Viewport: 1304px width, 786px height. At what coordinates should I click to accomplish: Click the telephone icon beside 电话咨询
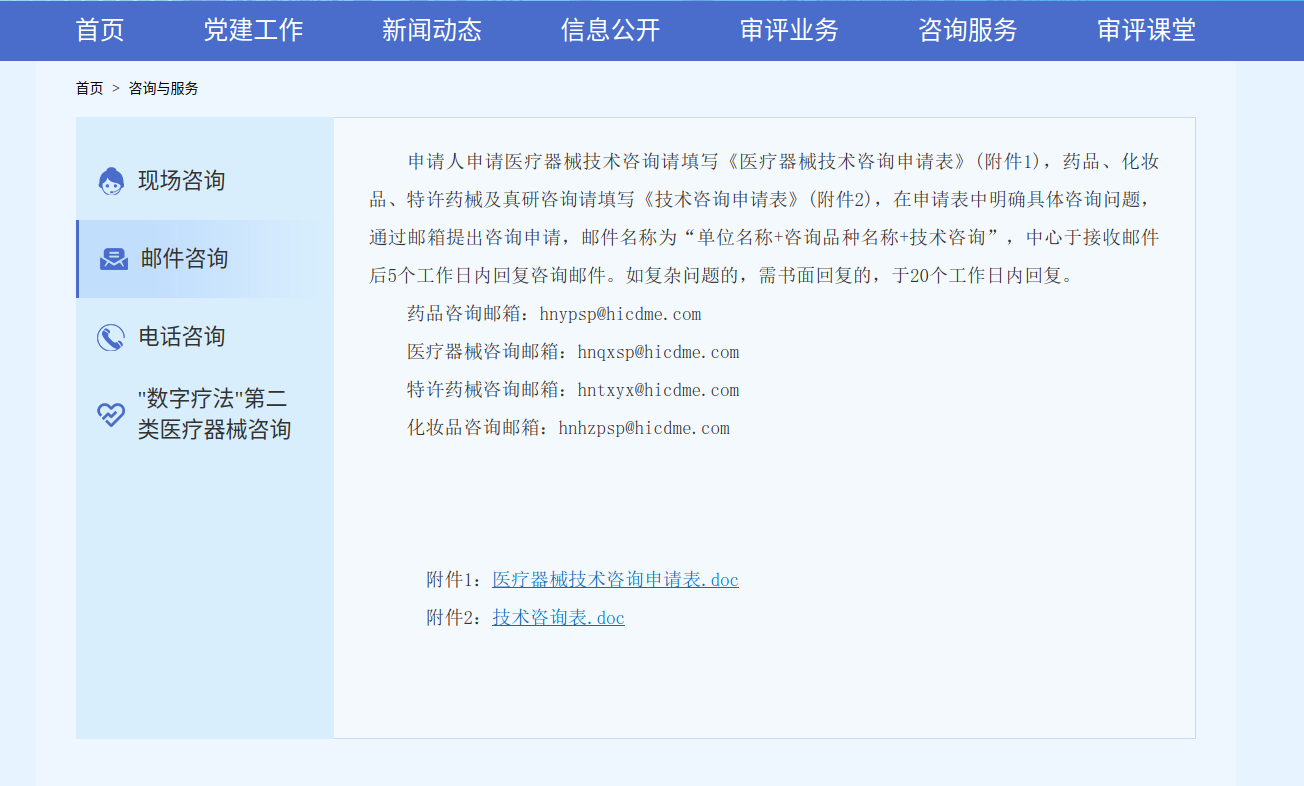pyautogui.click(x=111, y=337)
